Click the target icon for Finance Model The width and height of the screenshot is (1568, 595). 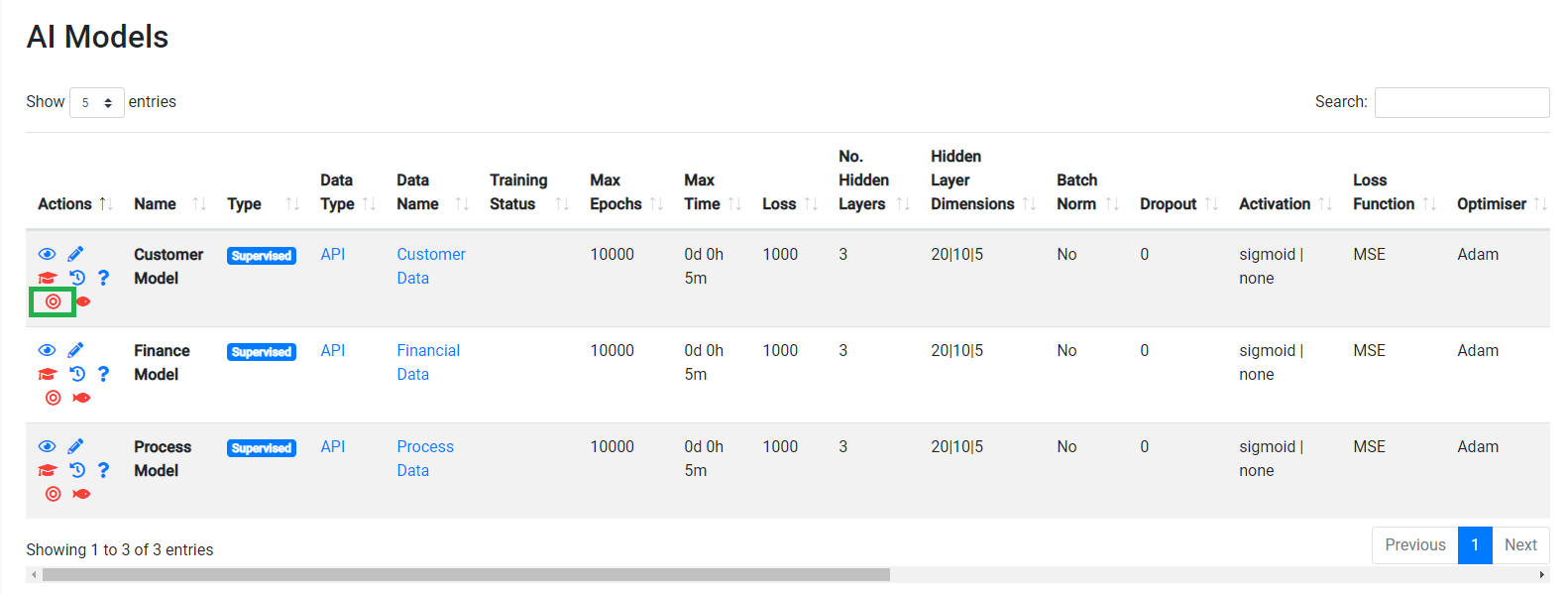(x=53, y=397)
